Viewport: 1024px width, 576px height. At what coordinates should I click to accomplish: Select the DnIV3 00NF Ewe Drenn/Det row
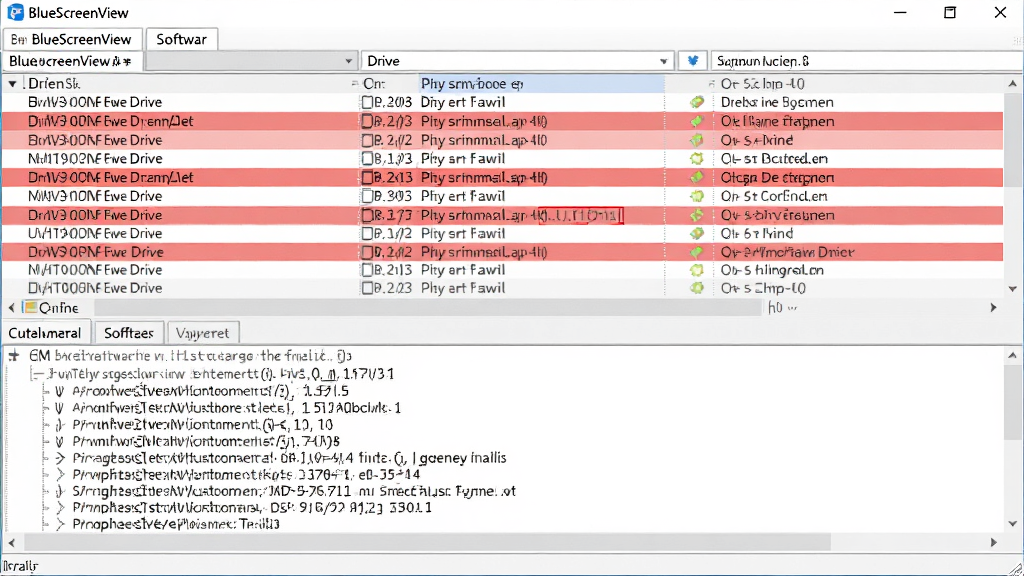[502, 177]
